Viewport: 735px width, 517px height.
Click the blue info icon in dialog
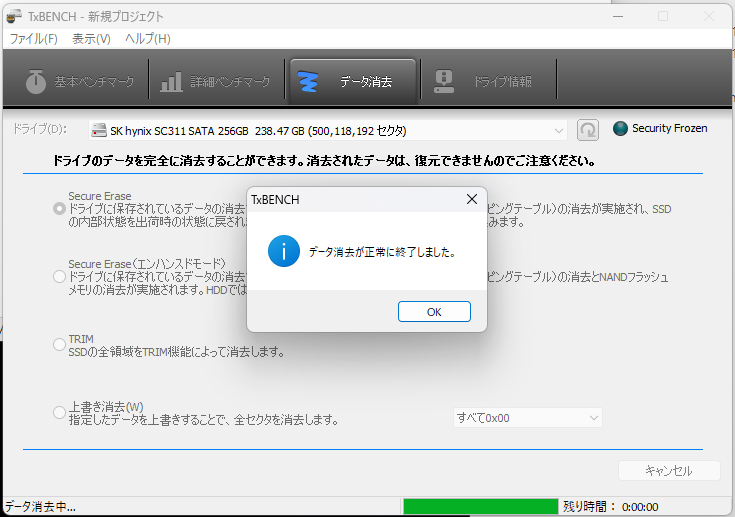tap(283, 252)
